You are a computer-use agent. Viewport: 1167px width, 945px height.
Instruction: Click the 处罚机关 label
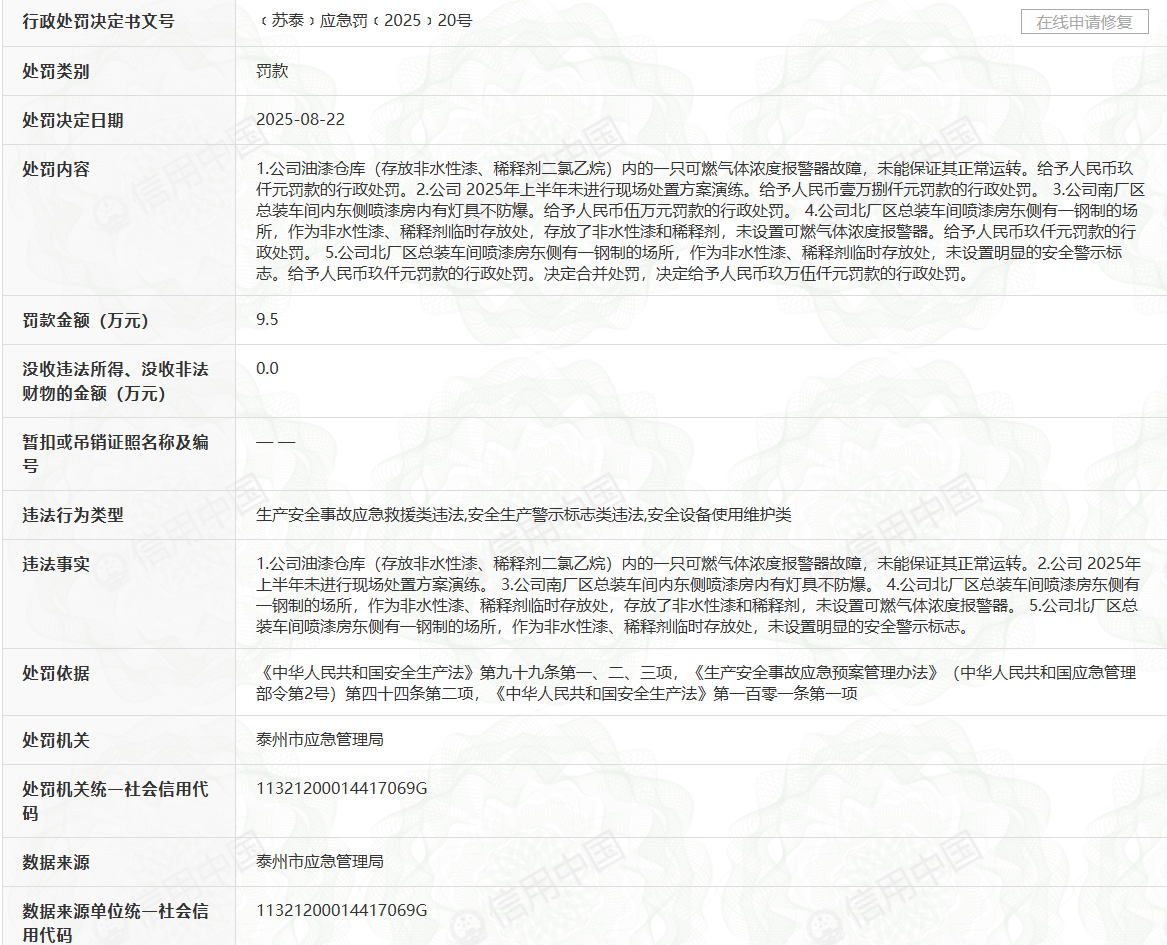click(56, 740)
